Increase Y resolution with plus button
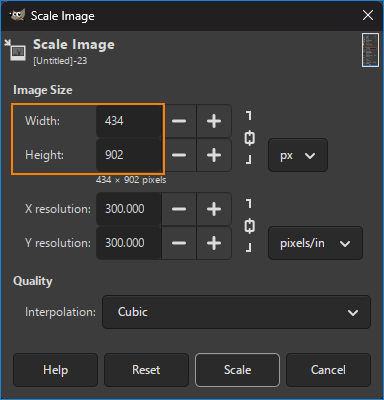The width and height of the screenshot is (384, 400). pos(214,243)
